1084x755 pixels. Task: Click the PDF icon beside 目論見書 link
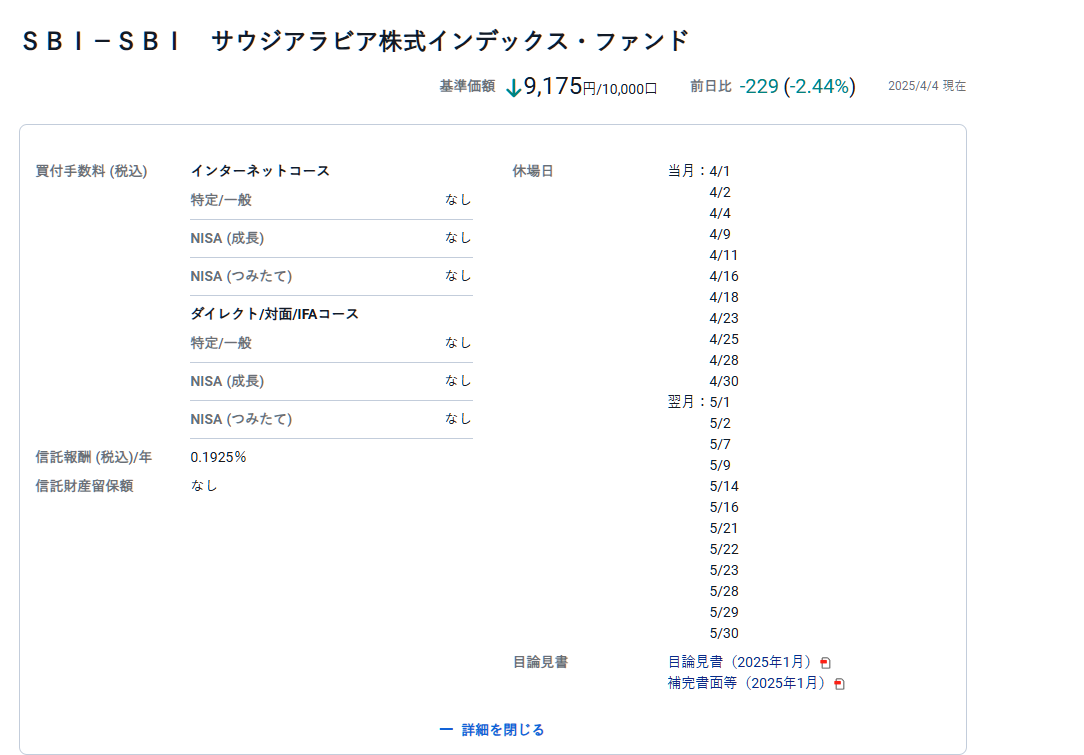[x=825, y=663]
